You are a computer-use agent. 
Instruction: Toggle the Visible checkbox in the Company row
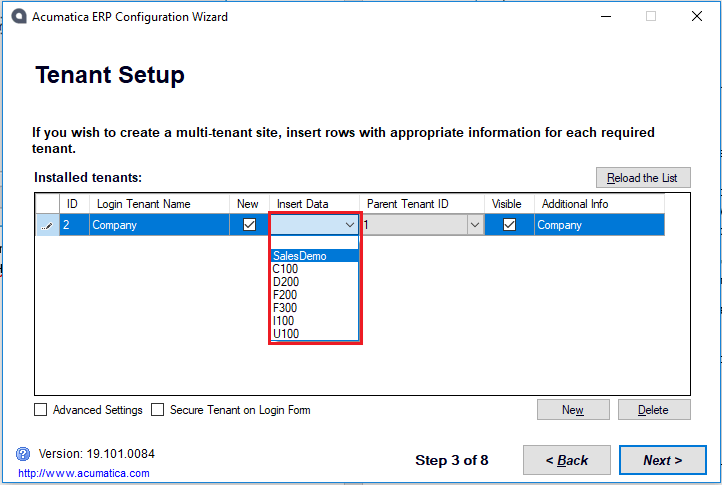coord(509,225)
